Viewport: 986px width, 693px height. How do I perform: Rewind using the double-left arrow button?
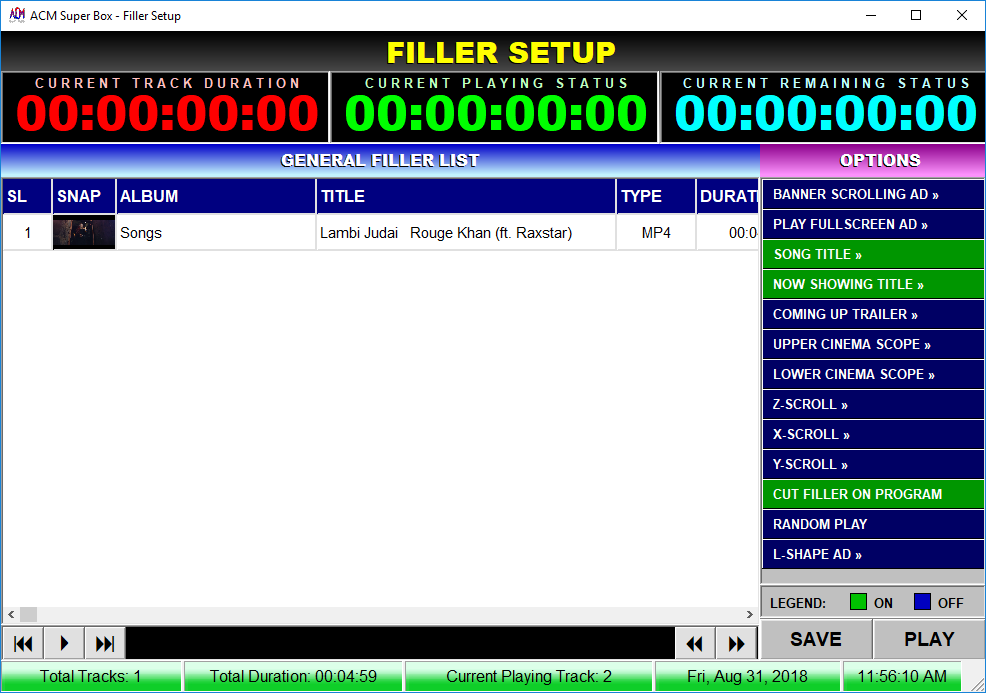[x=695, y=643]
